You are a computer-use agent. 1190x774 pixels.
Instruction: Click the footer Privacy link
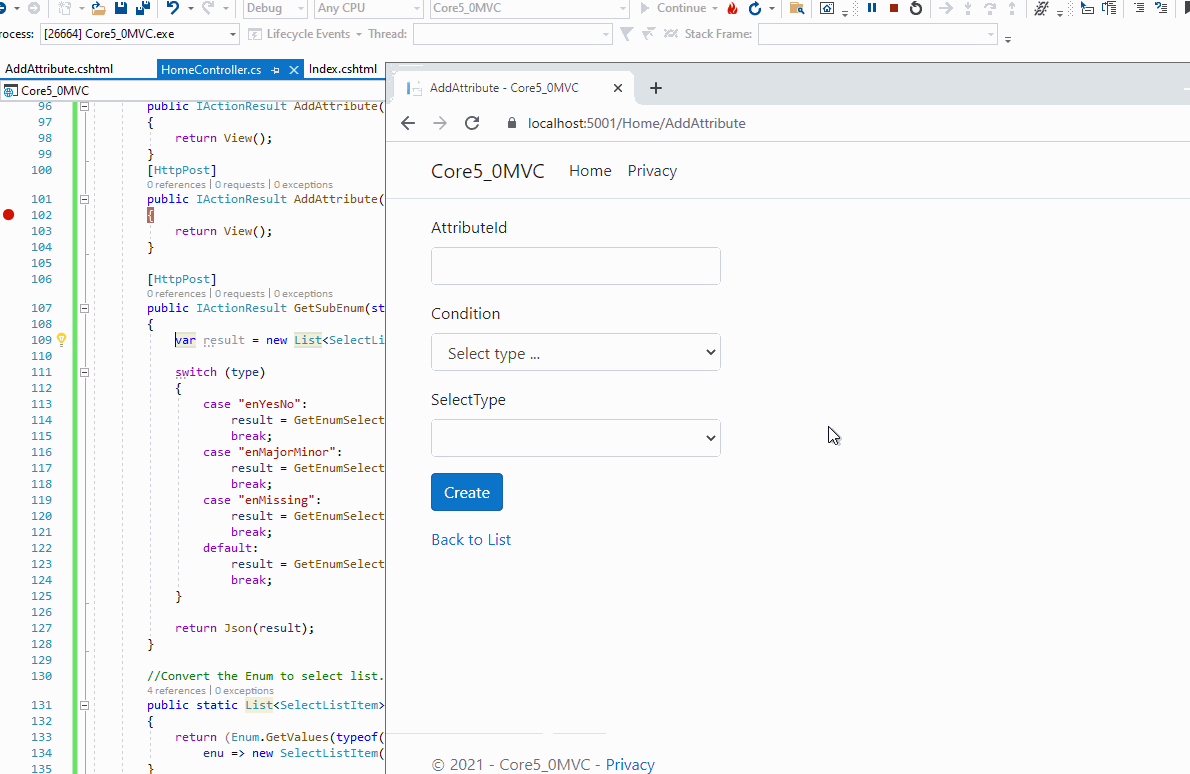click(x=630, y=764)
